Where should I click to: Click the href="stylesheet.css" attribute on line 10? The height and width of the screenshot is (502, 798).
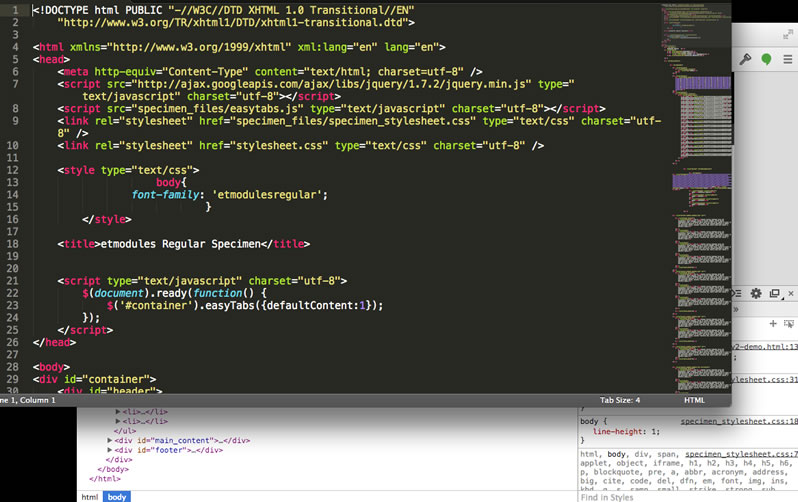(264, 146)
